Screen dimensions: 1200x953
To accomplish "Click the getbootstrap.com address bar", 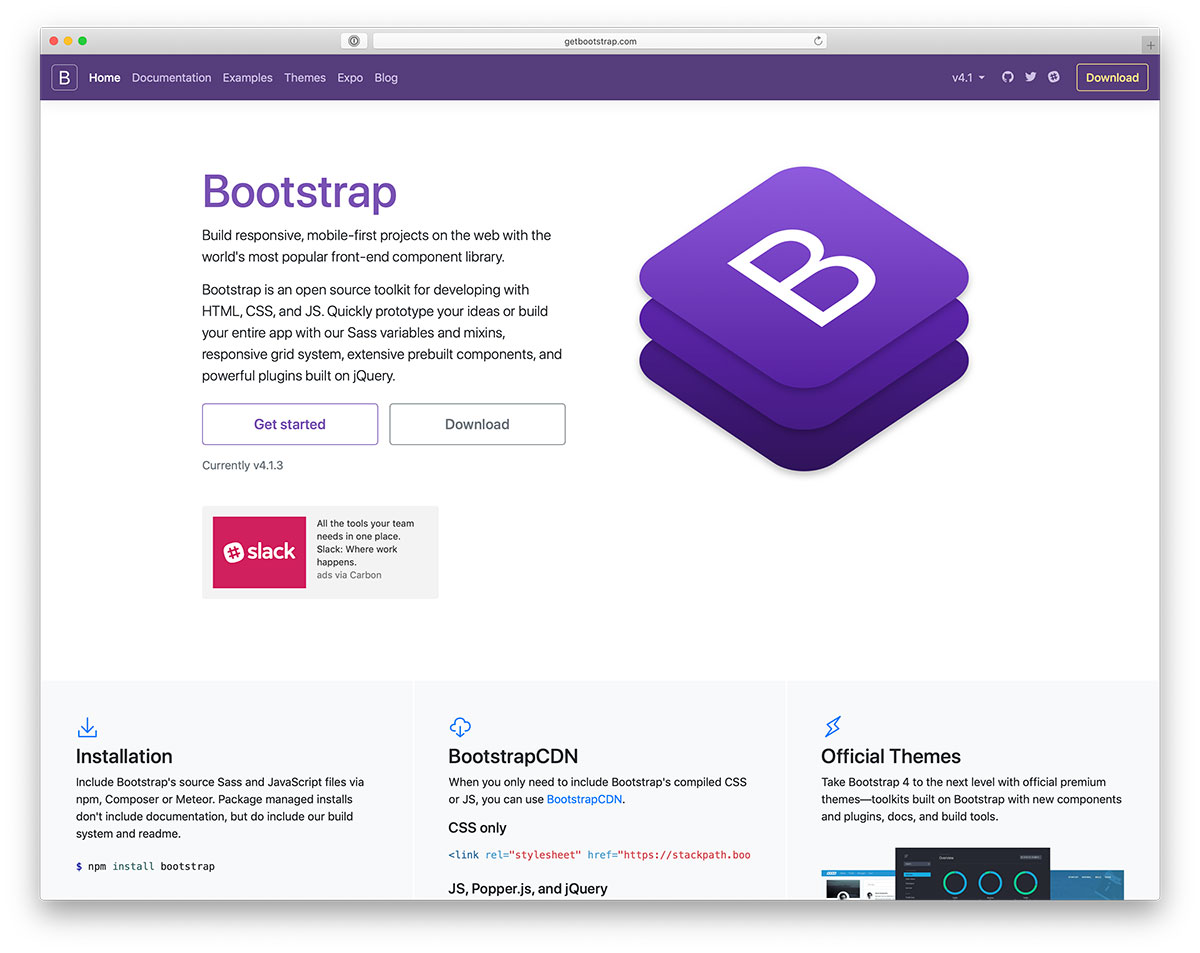I will pos(600,41).
